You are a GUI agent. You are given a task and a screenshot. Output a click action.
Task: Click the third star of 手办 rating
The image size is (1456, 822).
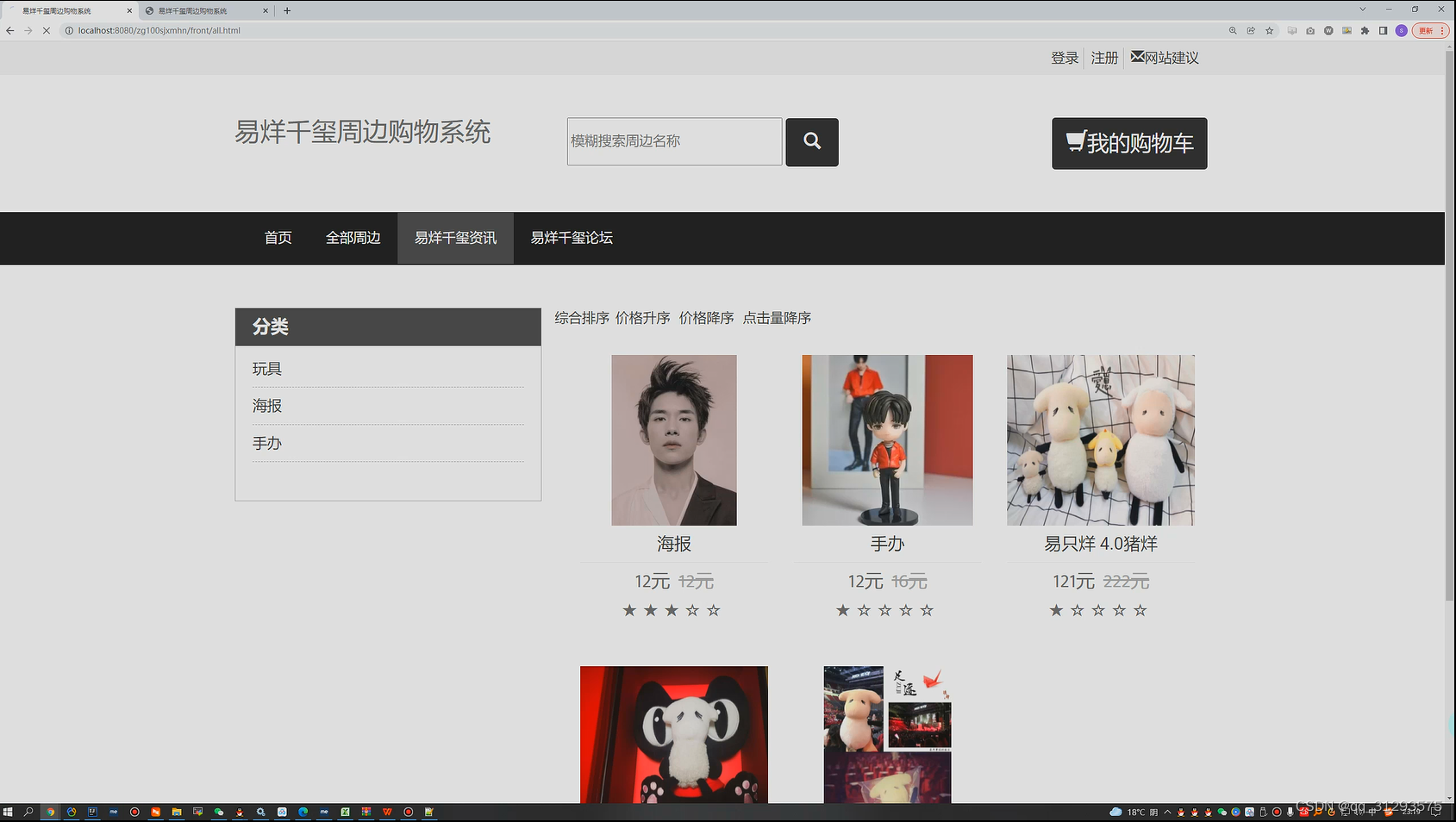tap(884, 610)
